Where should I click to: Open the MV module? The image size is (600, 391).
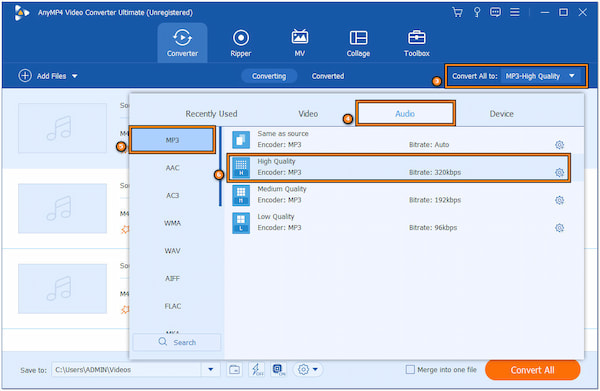coord(300,43)
